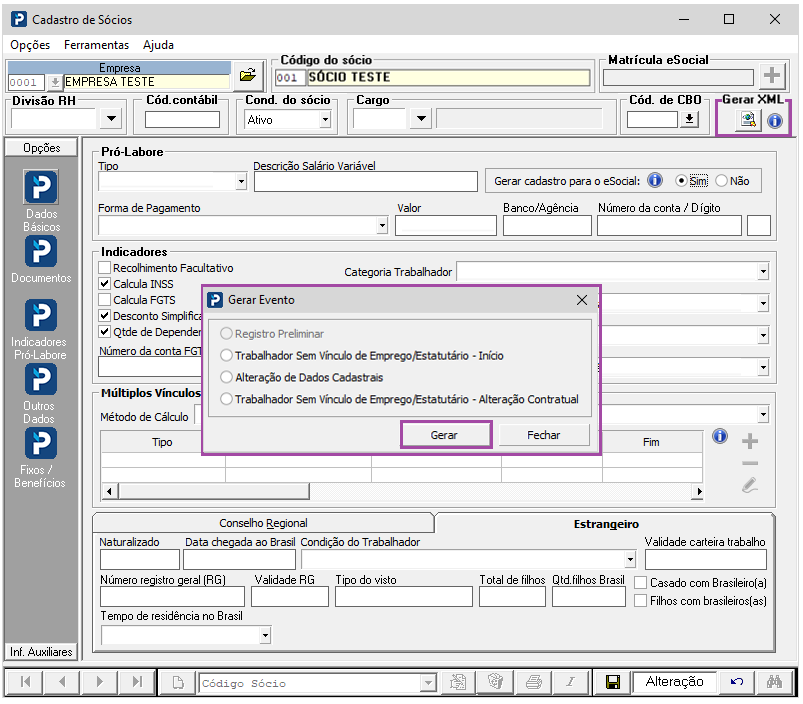The height and width of the screenshot is (704, 803).
Task: Open the Cond. do sócio dropdown
Action: (x=325, y=120)
